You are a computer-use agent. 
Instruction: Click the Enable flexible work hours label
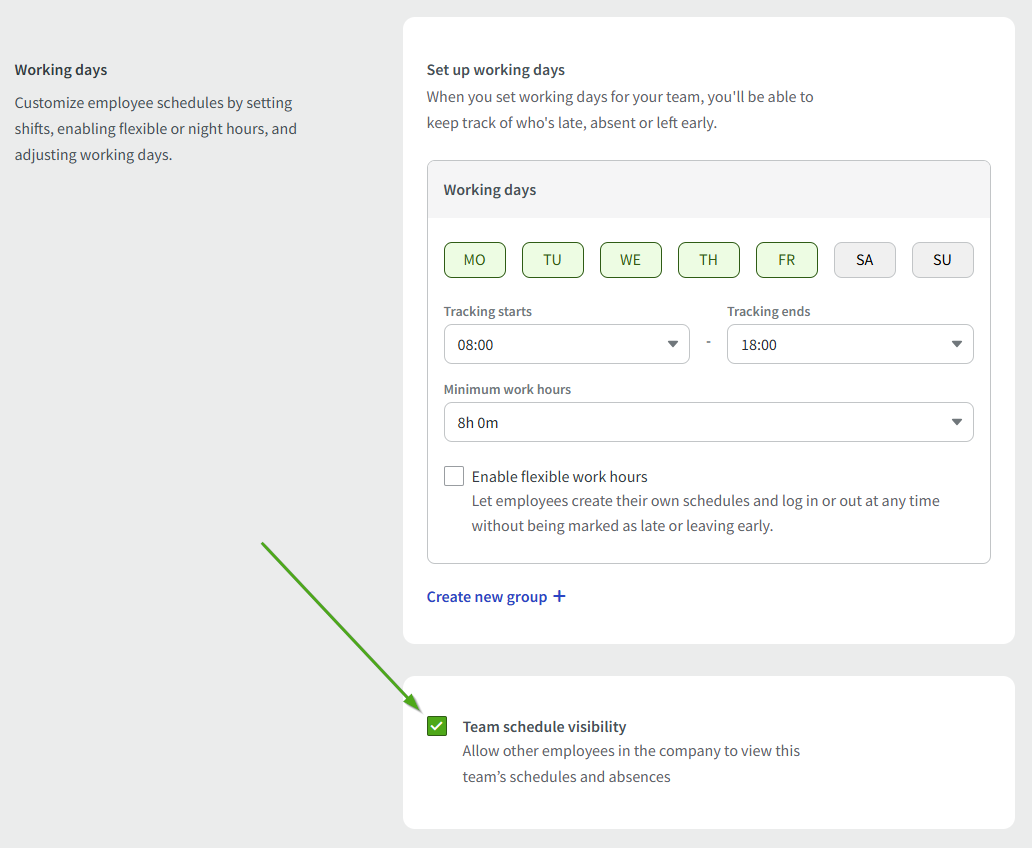559,477
